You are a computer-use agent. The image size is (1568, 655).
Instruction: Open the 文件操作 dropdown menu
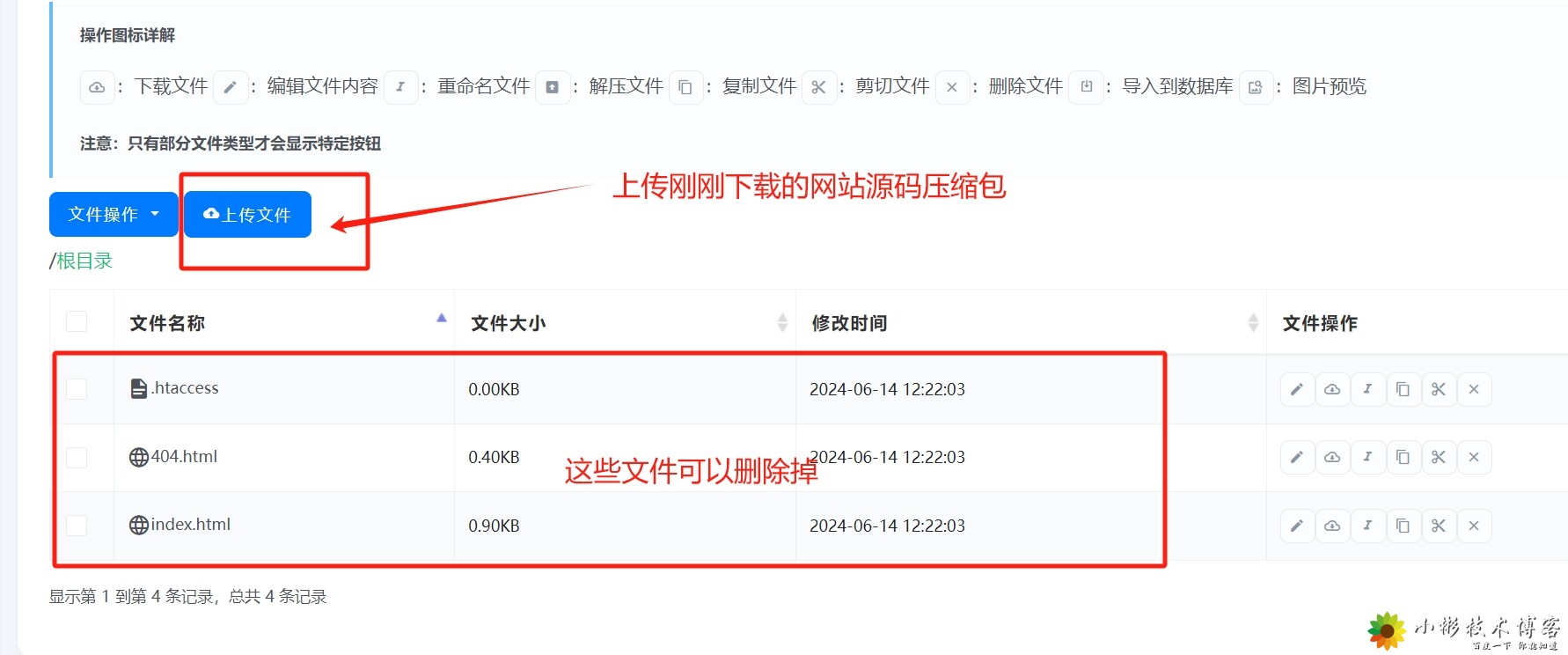pos(114,214)
